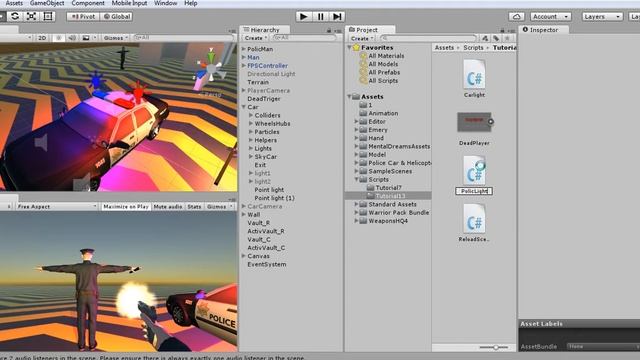Open Scene view Gizmos dropdown
Viewport: 640px width, 360px height.
(x=116, y=38)
